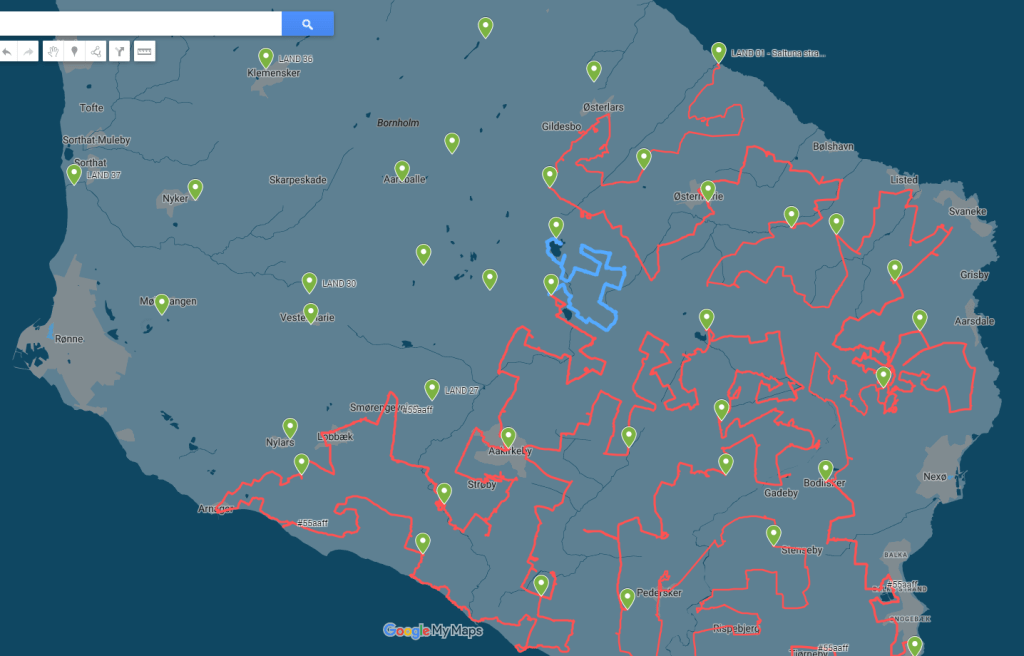Open the add directions tool
This screenshot has height=656, width=1024.
120,51
